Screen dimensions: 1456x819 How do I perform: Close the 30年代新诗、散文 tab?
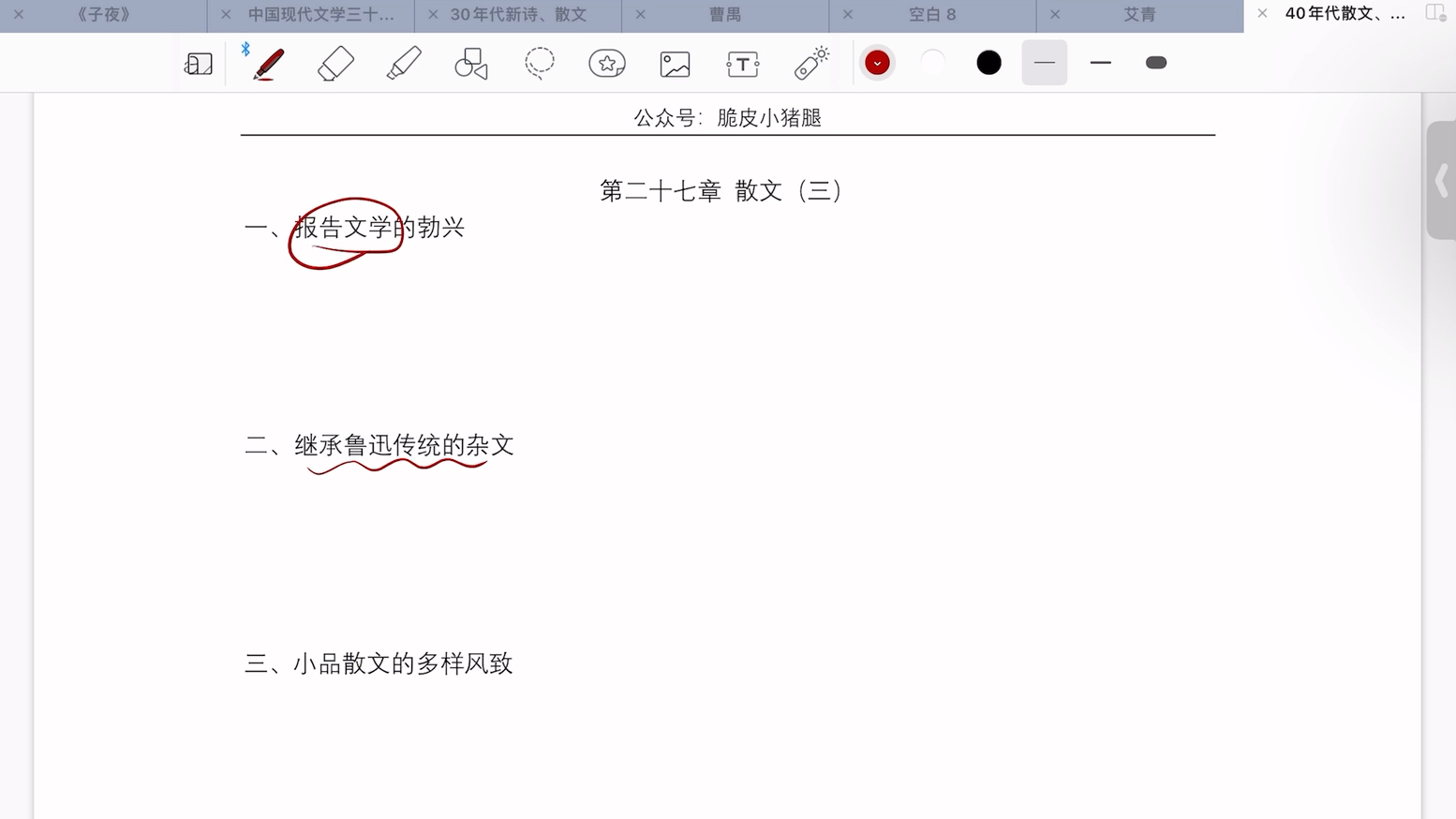pyautogui.click(x=433, y=15)
